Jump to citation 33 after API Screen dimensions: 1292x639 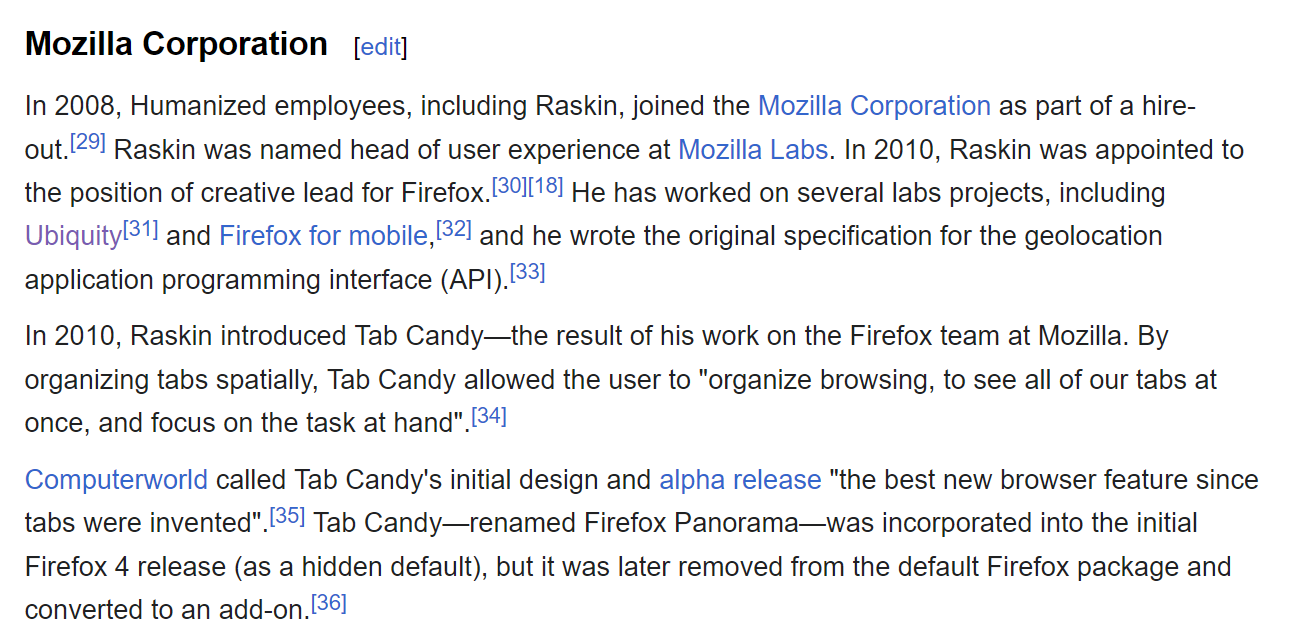(528, 272)
